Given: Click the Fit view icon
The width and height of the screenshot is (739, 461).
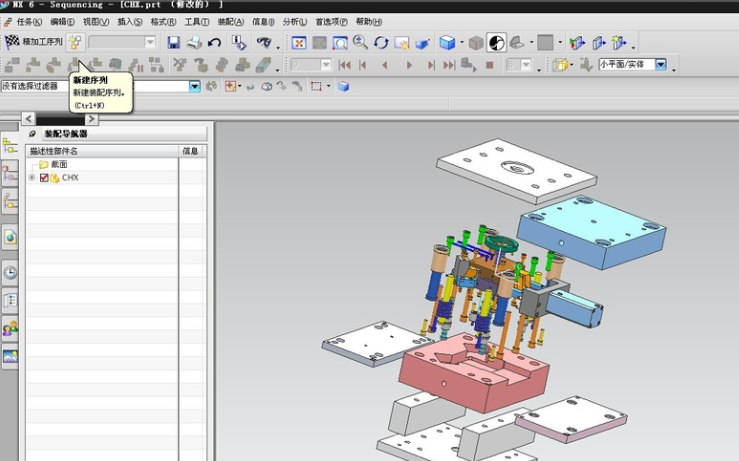Looking at the screenshot, I should tap(299, 42).
